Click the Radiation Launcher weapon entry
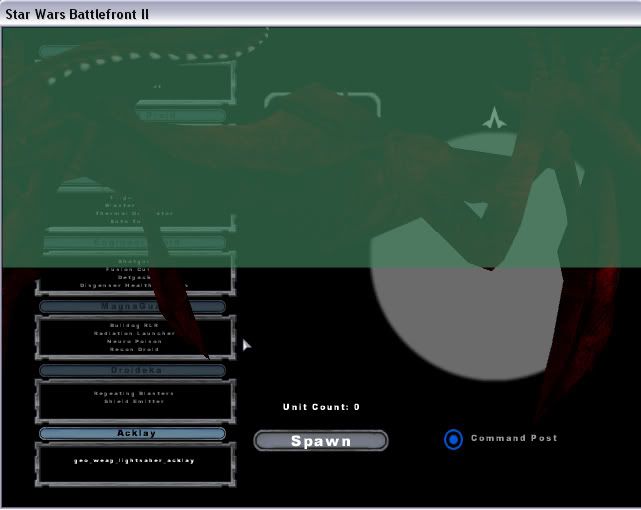This screenshot has height=510, width=641. pyautogui.click(x=134, y=333)
